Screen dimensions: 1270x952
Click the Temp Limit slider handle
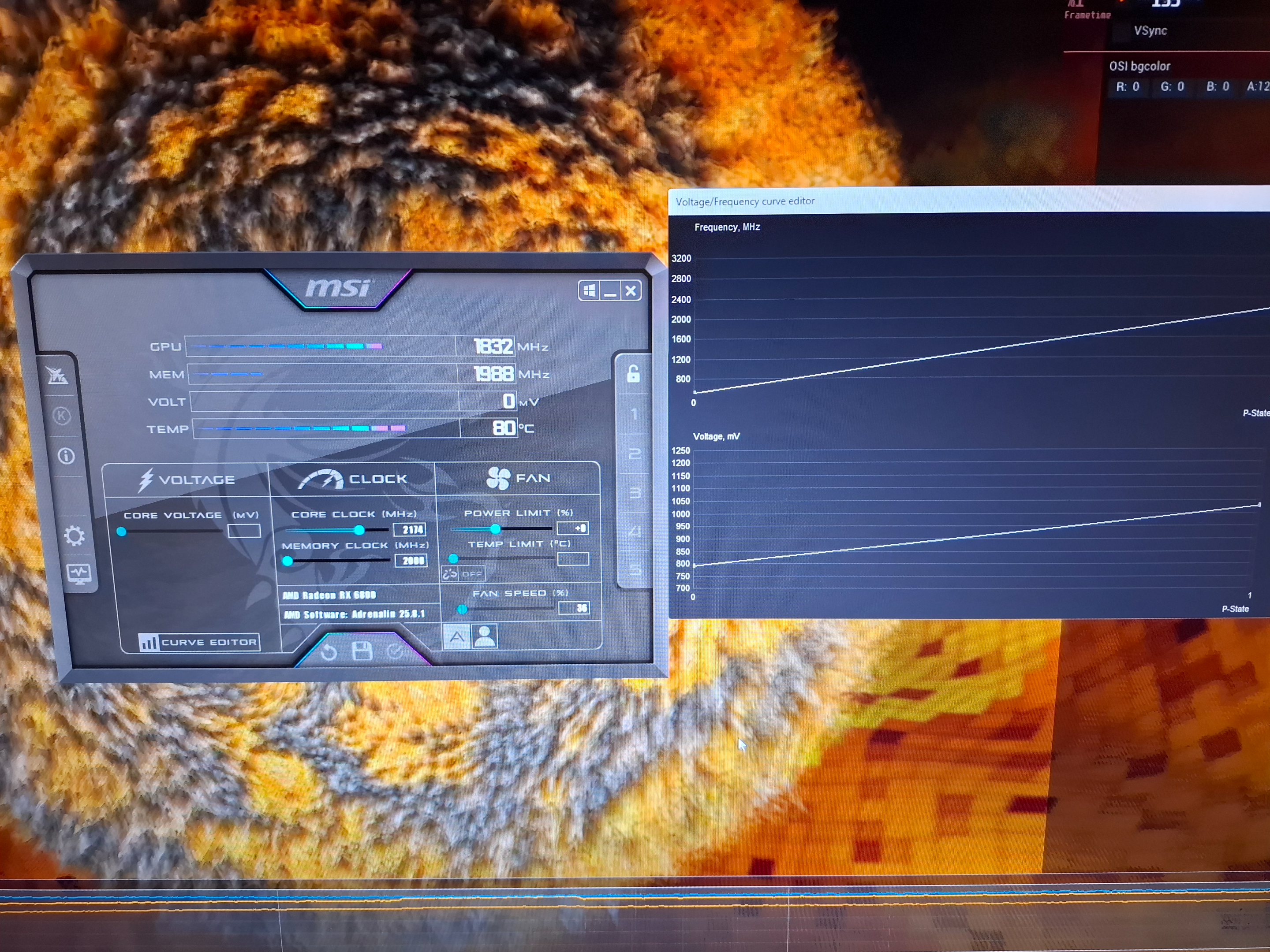pos(453,558)
